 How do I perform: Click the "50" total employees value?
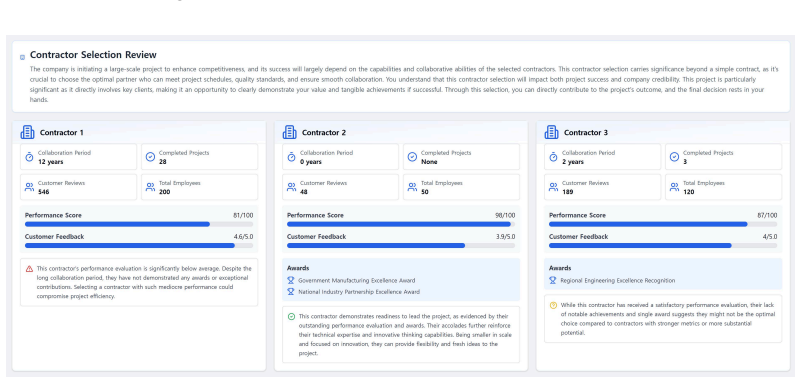[x=425, y=192]
